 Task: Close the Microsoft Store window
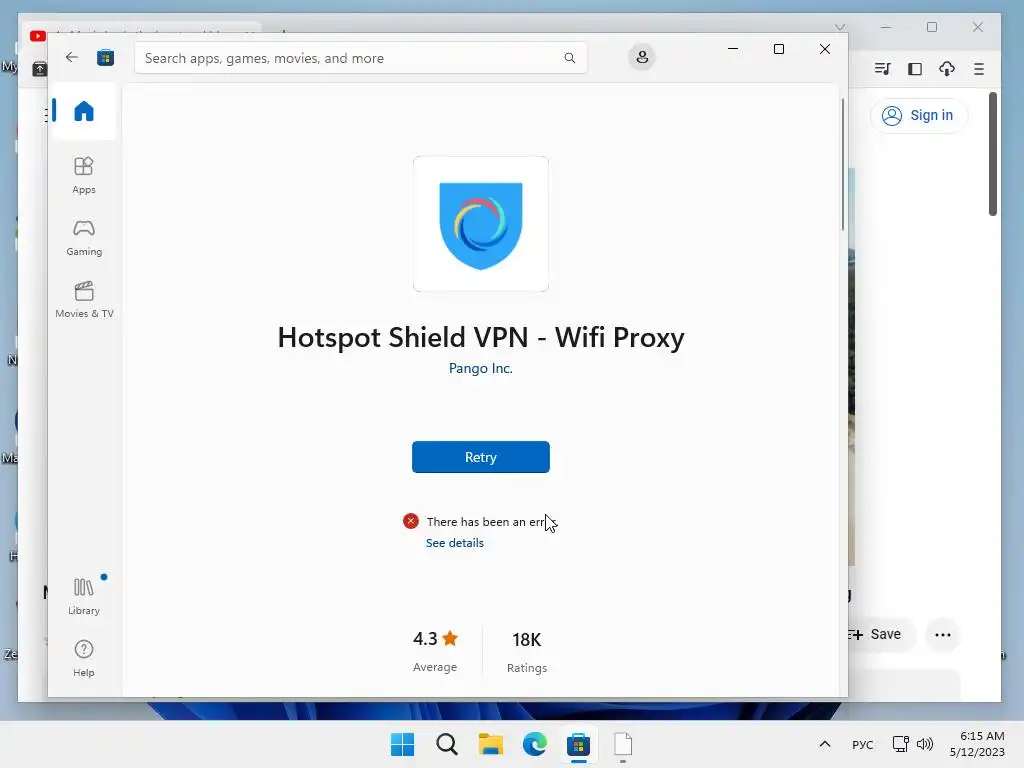point(825,49)
